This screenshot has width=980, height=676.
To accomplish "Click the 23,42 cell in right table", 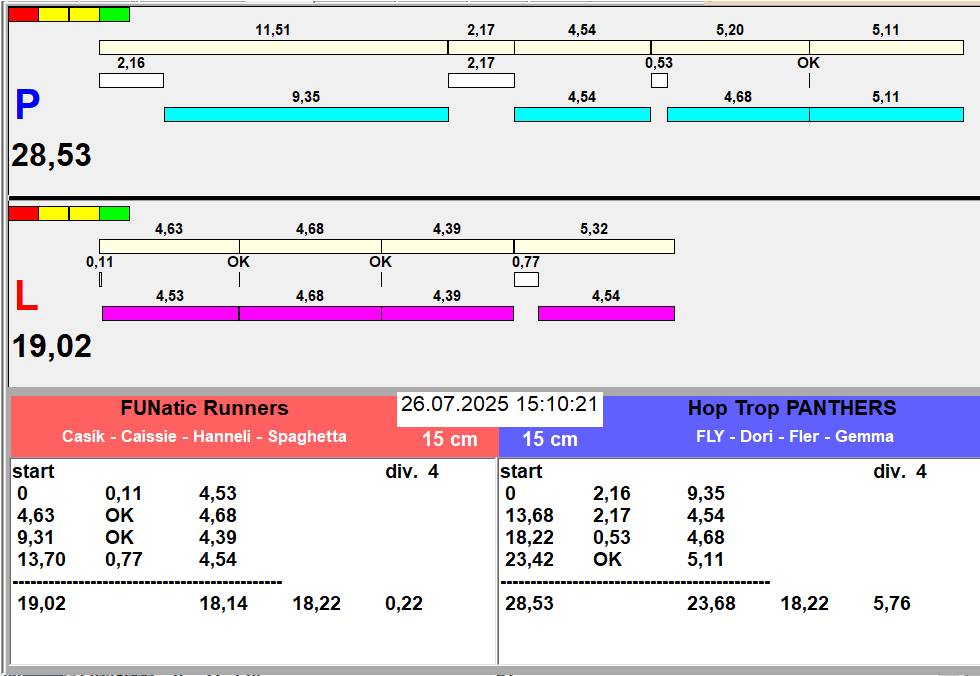I will (529, 559).
